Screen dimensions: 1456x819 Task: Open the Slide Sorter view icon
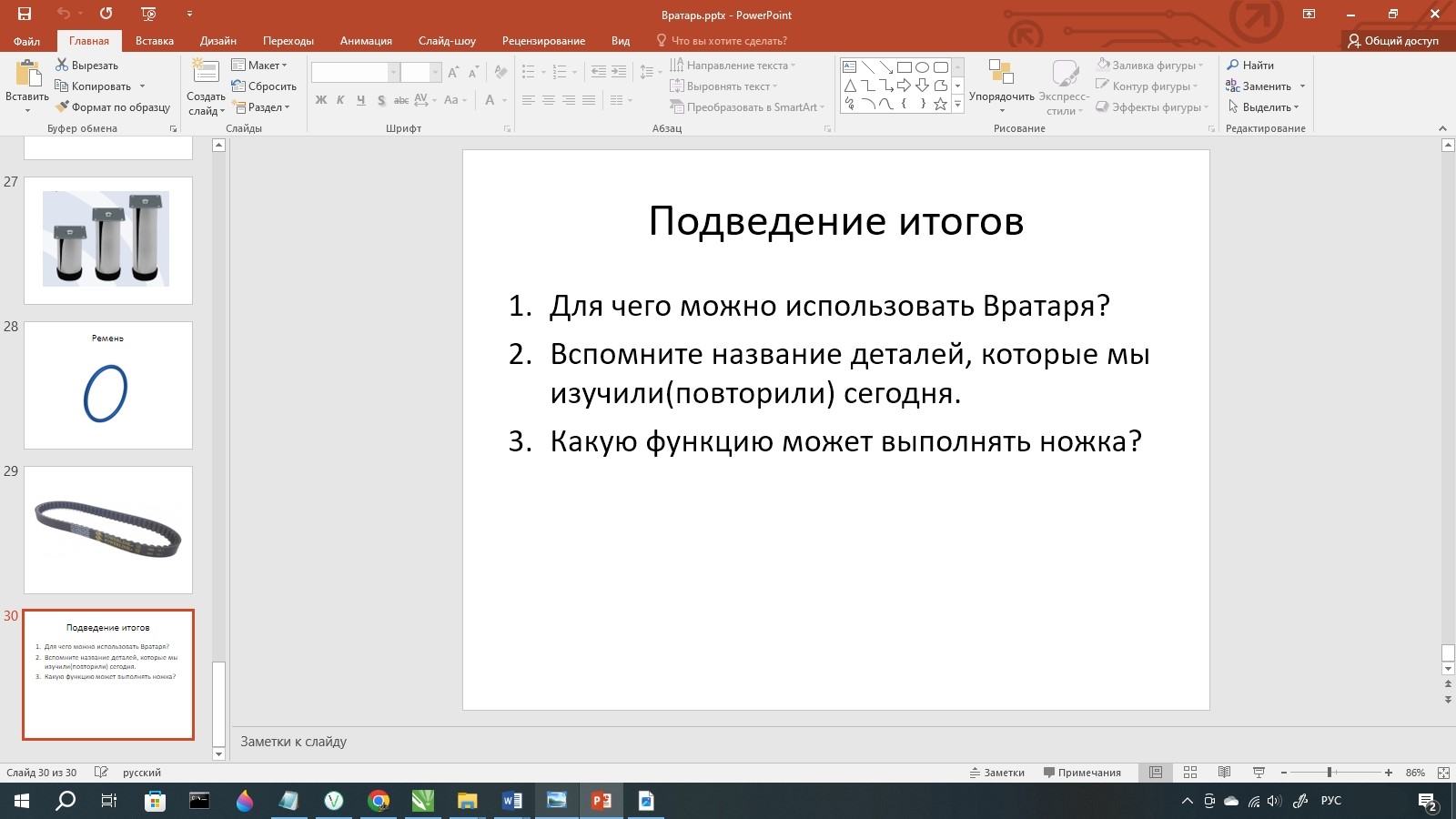coord(1189,773)
